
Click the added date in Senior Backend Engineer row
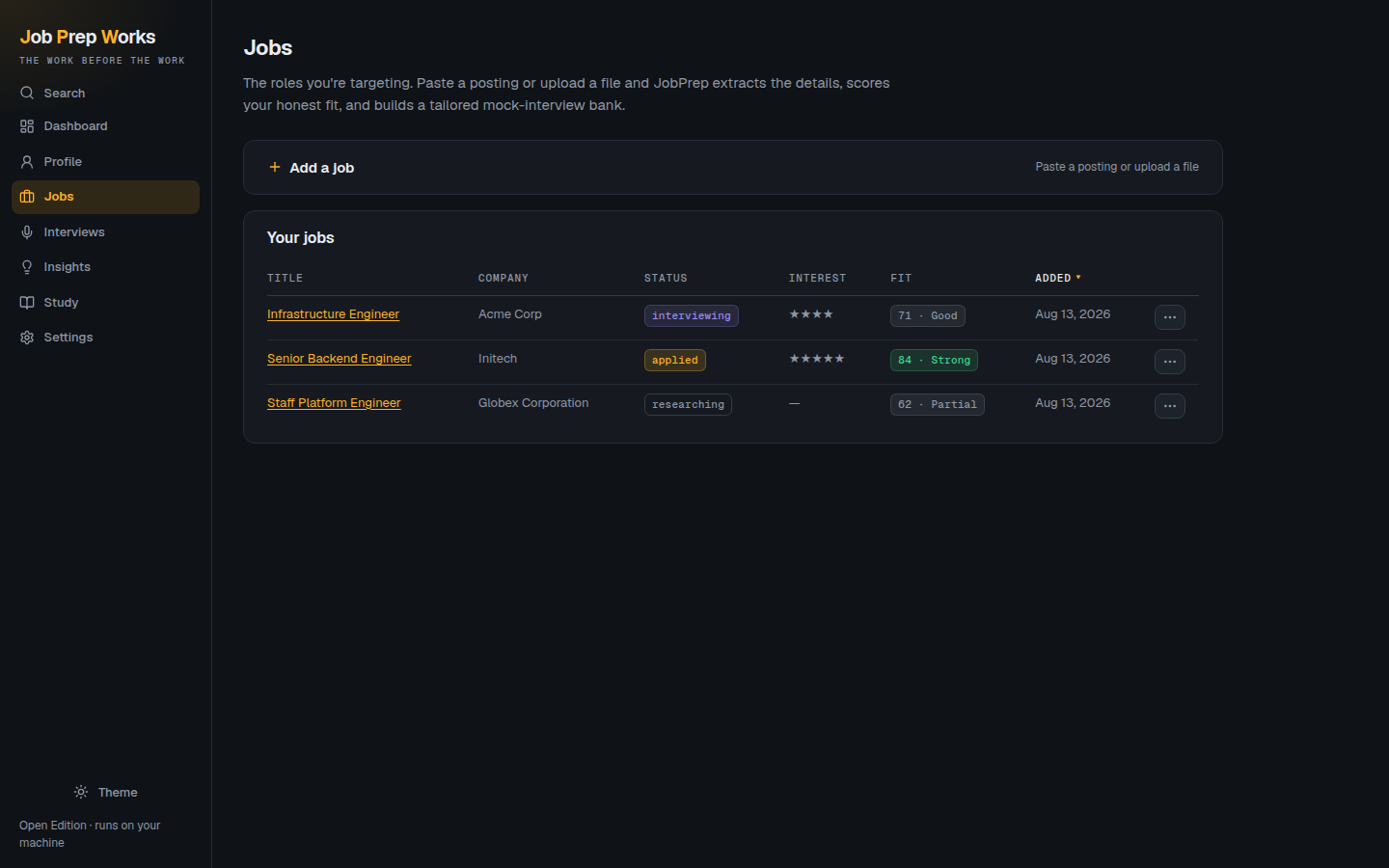coord(1073,359)
